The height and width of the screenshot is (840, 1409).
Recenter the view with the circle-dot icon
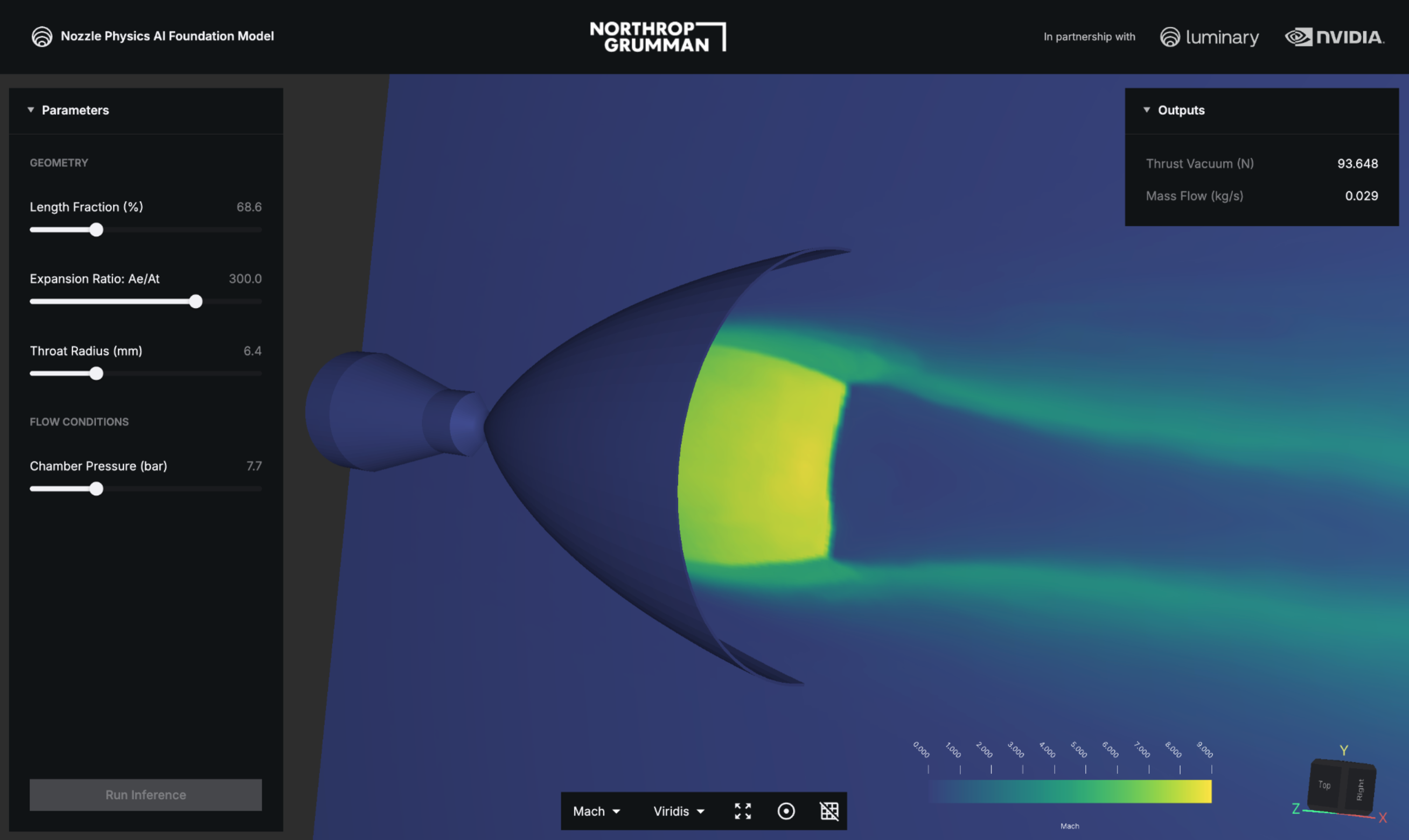[786, 810]
